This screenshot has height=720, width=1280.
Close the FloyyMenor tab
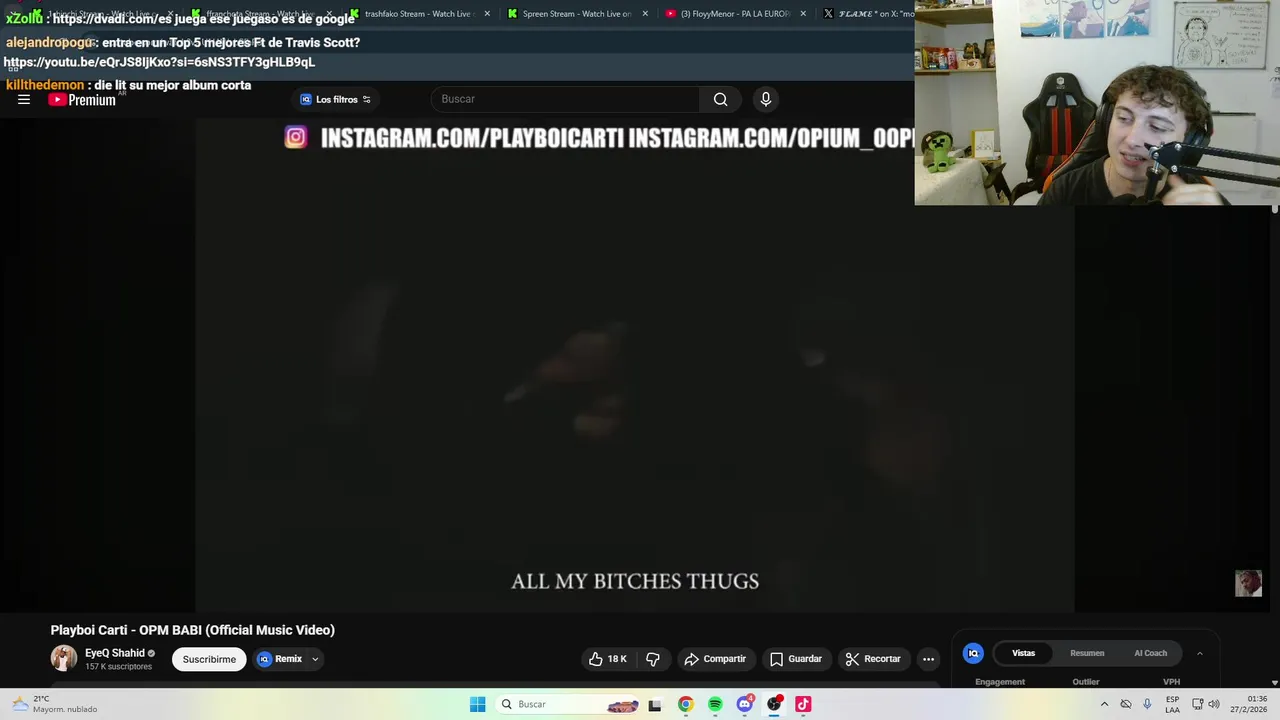coord(803,14)
